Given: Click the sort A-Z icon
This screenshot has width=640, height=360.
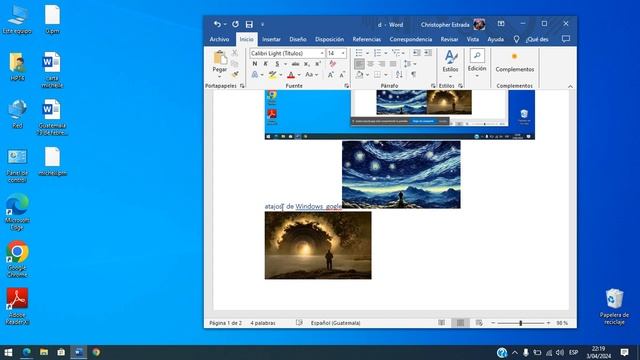Looking at the screenshot, I should click(x=399, y=75).
